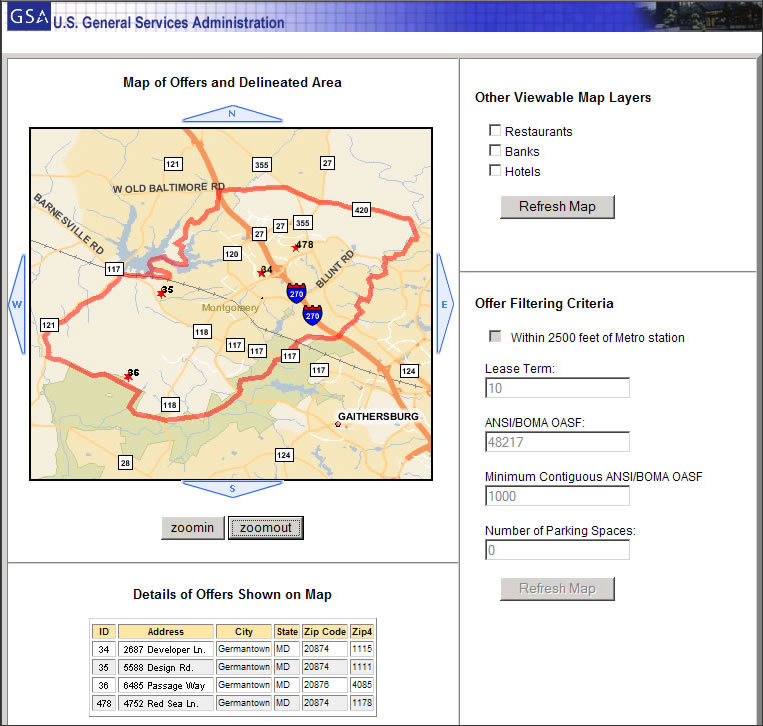
Task: Select address 6485 Passage Way
Action: point(166,685)
